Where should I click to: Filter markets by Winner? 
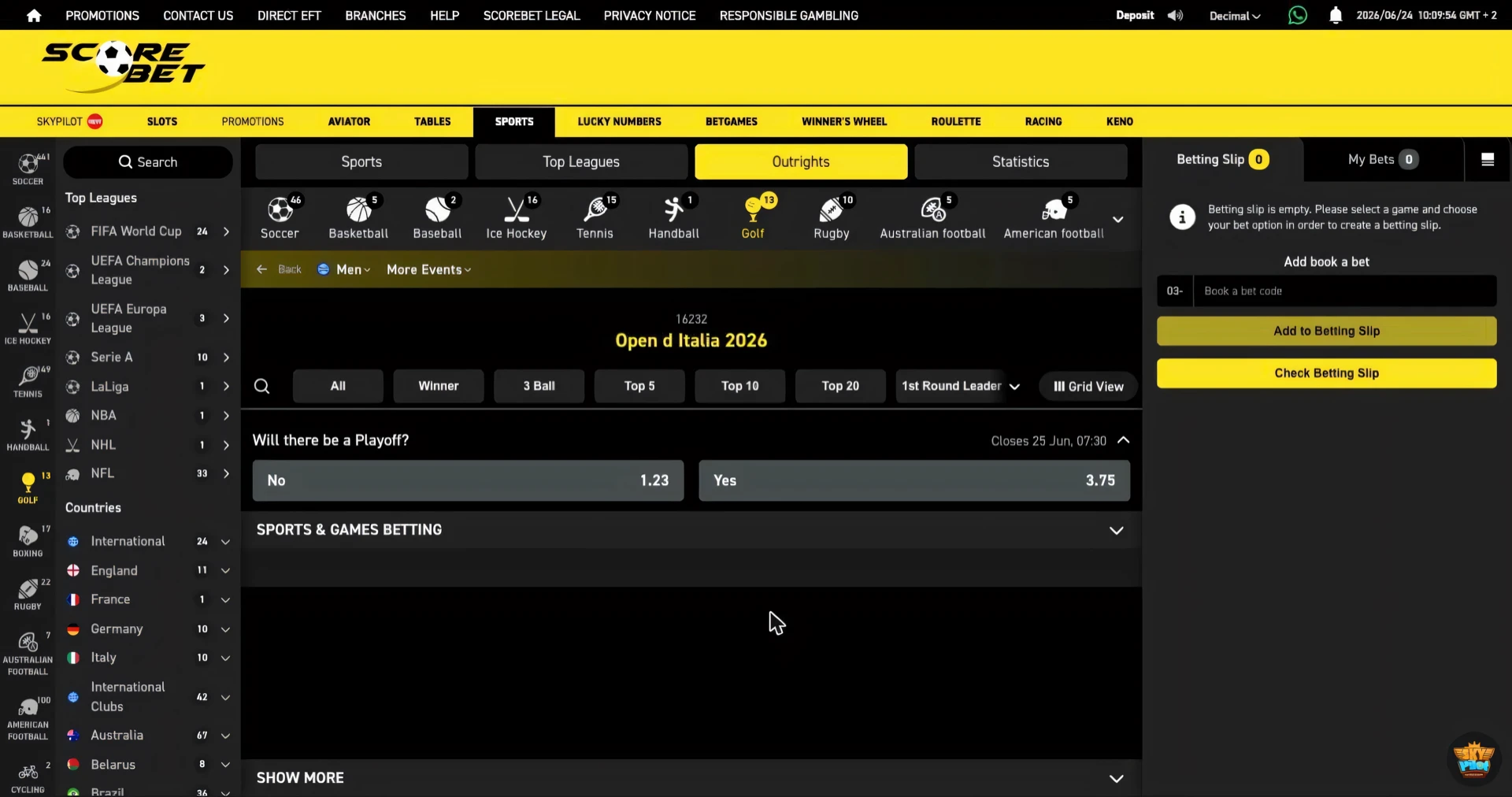[439, 386]
